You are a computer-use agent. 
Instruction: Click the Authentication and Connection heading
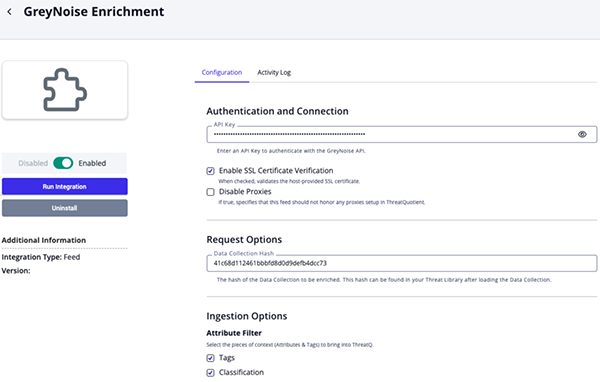click(x=277, y=111)
